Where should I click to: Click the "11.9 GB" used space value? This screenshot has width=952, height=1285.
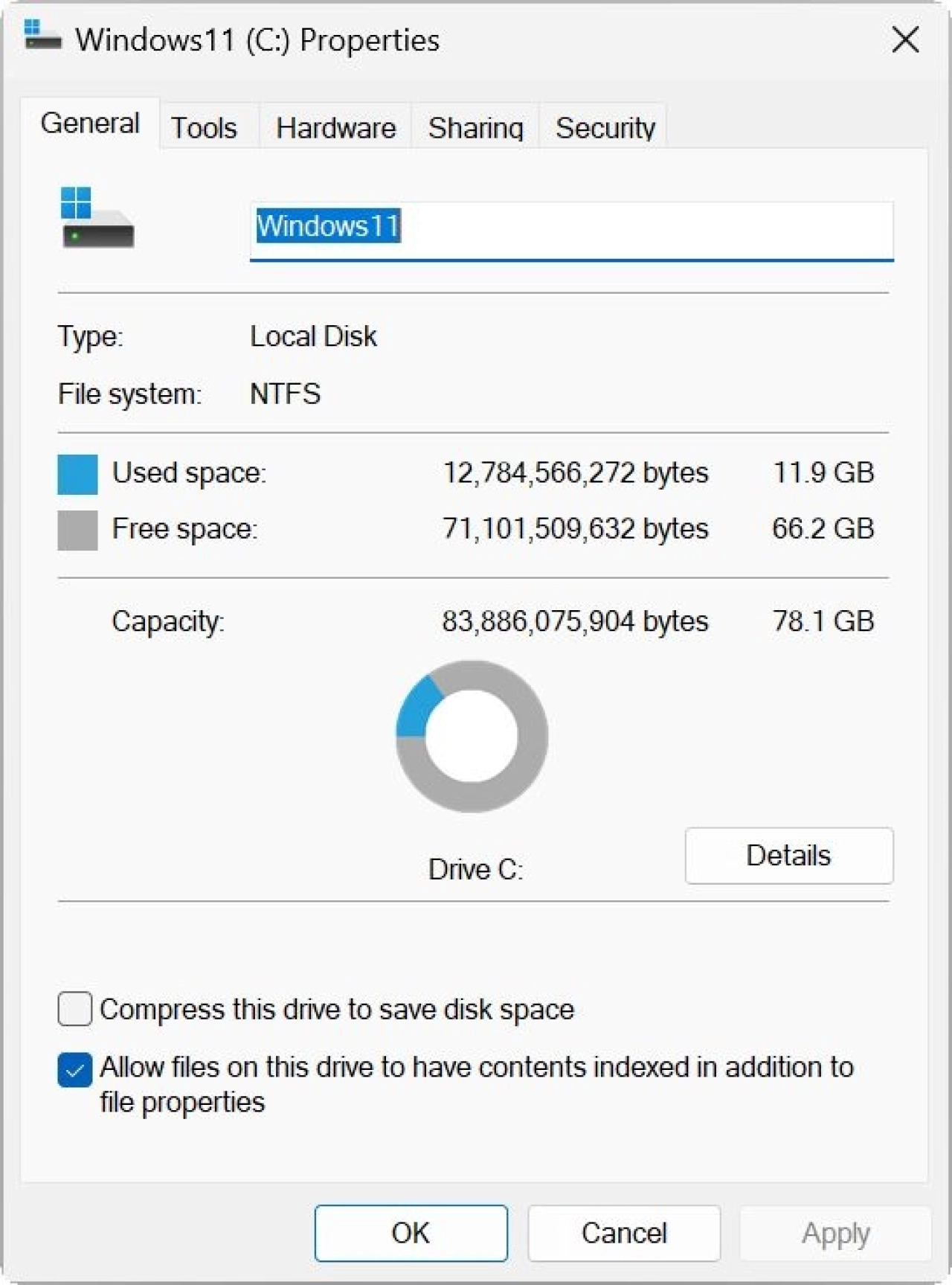(x=823, y=472)
